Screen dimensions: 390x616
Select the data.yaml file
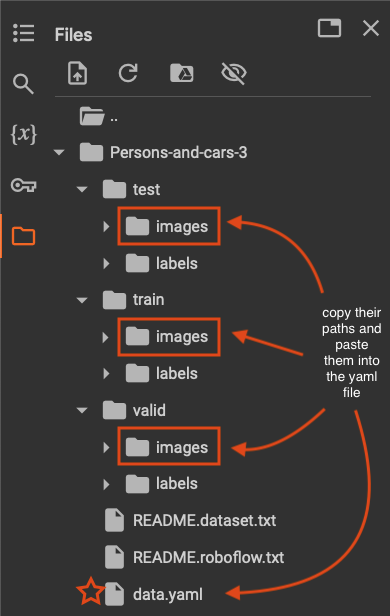[x=154, y=594]
